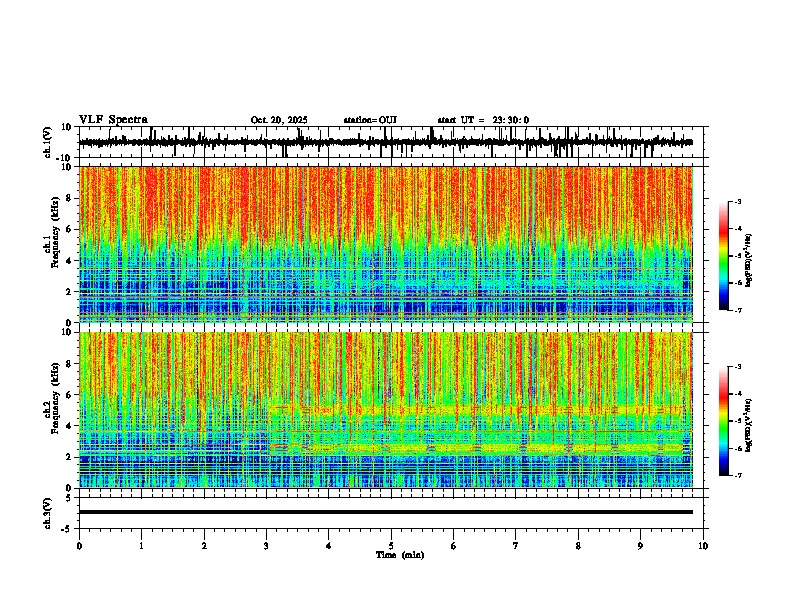Click the time axis tick '10'
Image resolution: width=792 pixels, height=612 pixels.
[703, 546]
